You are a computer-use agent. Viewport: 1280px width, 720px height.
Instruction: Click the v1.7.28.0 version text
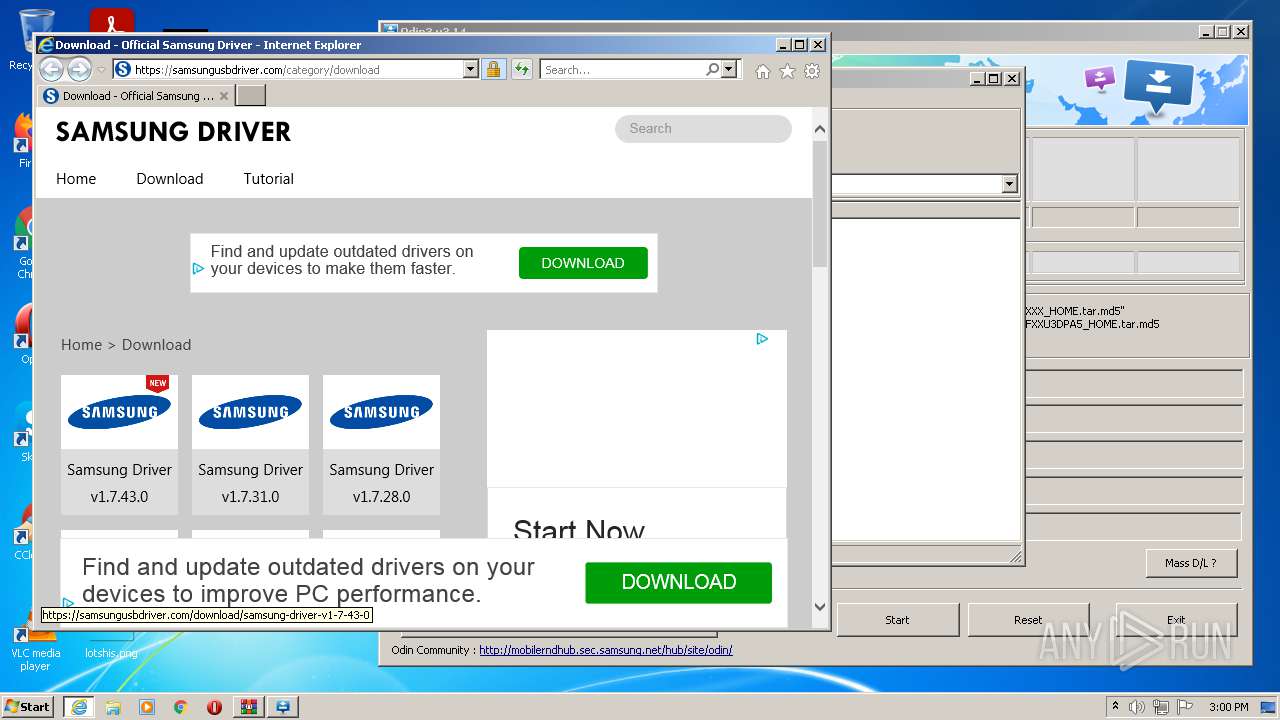(x=381, y=497)
